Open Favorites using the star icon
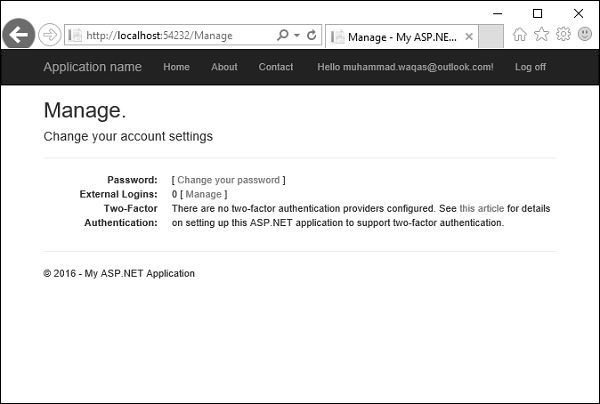The image size is (600, 404). [x=541, y=34]
